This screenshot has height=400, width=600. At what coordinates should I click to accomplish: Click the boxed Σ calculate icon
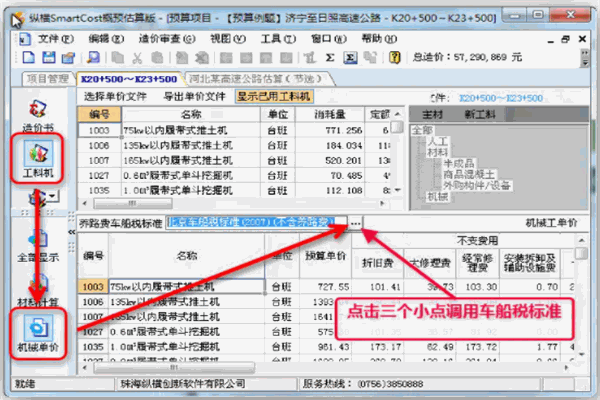coord(350,57)
